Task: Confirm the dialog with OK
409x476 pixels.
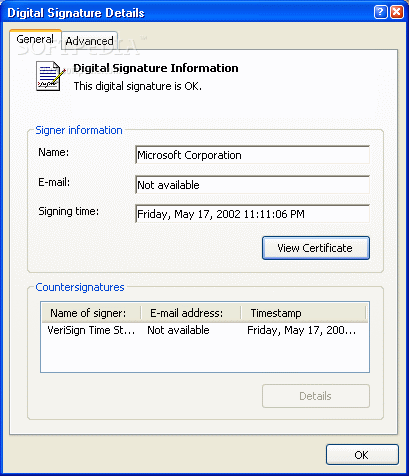Action: (362, 455)
